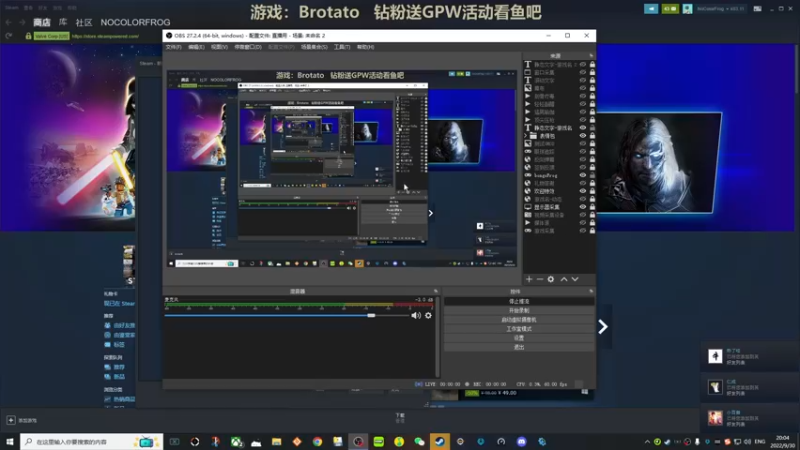Click 停止推流 button
This screenshot has height=450, width=800.
tap(519, 301)
